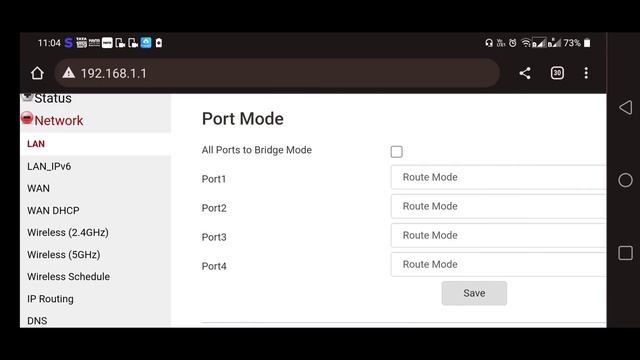This screenshot has height=360, width=640.
Task: Tap the 192.168.1.1 address bar
Action: click(x=277, y=73)
